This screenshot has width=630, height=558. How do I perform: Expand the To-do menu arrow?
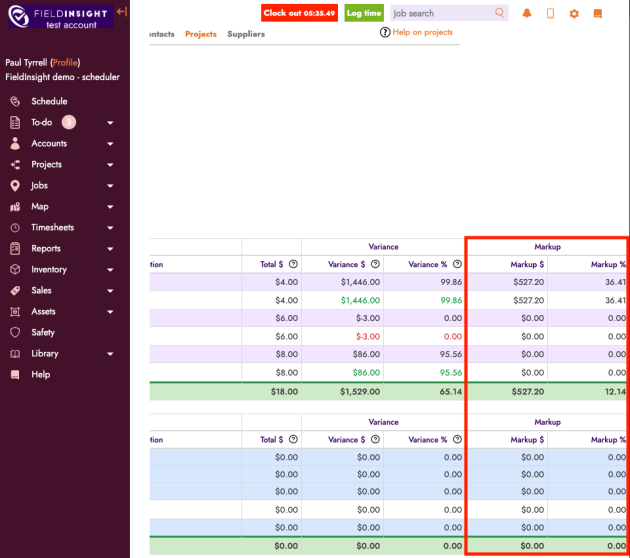coord(110,123)
